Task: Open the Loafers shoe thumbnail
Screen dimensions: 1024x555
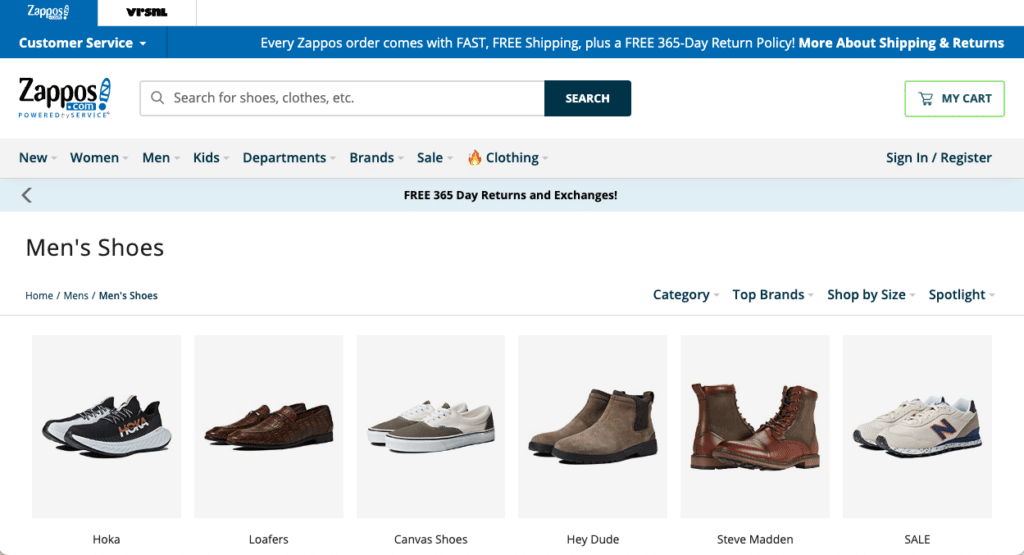Action: tap(268, 426)
